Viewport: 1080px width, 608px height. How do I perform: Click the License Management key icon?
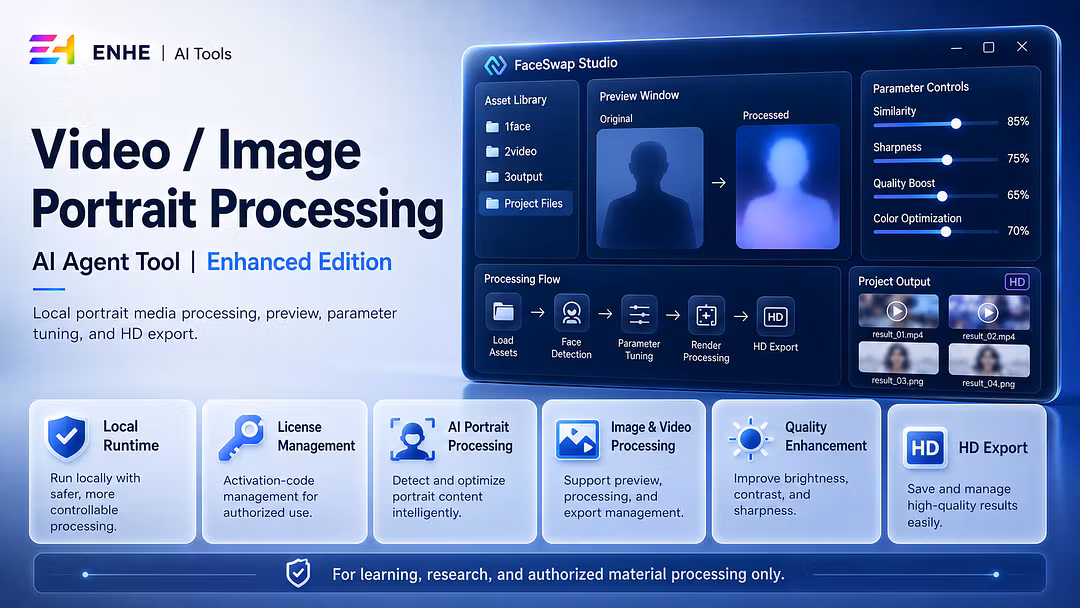point(241,437)
